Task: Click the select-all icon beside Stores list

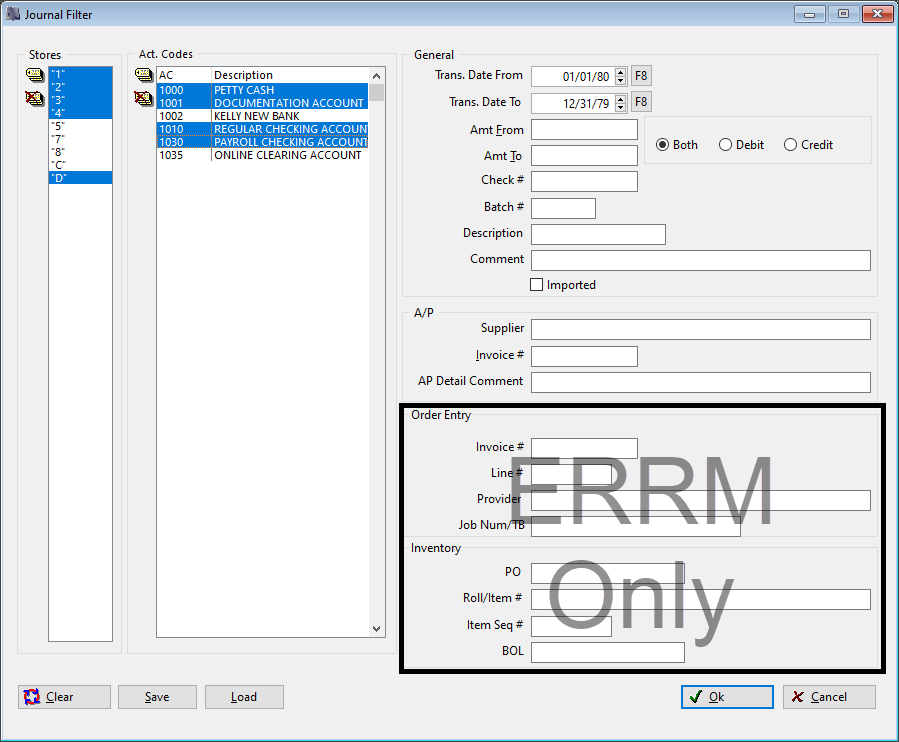Action: 34,74
